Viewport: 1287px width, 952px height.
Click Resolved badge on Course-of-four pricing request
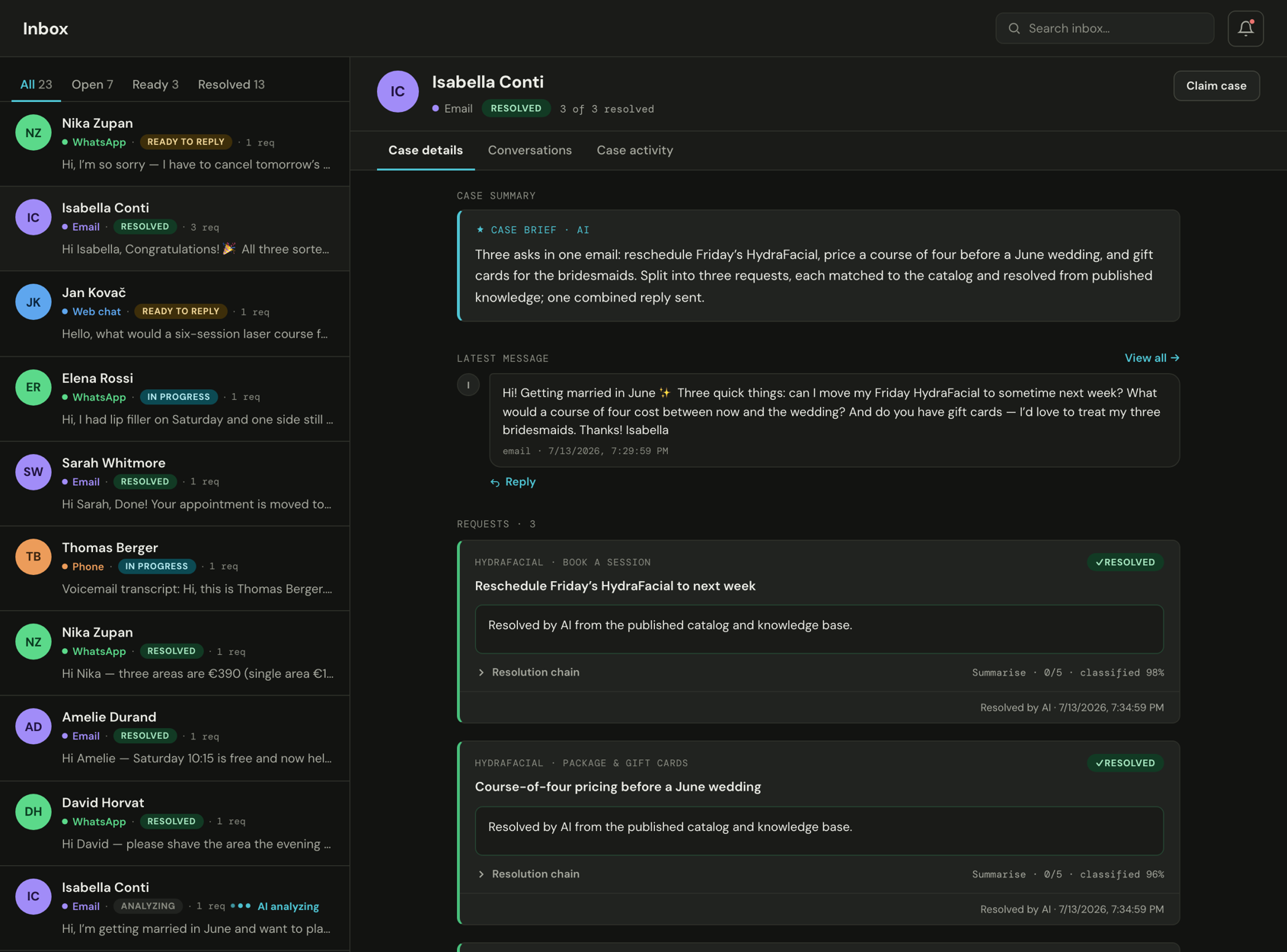click(x=1125, y=763)
